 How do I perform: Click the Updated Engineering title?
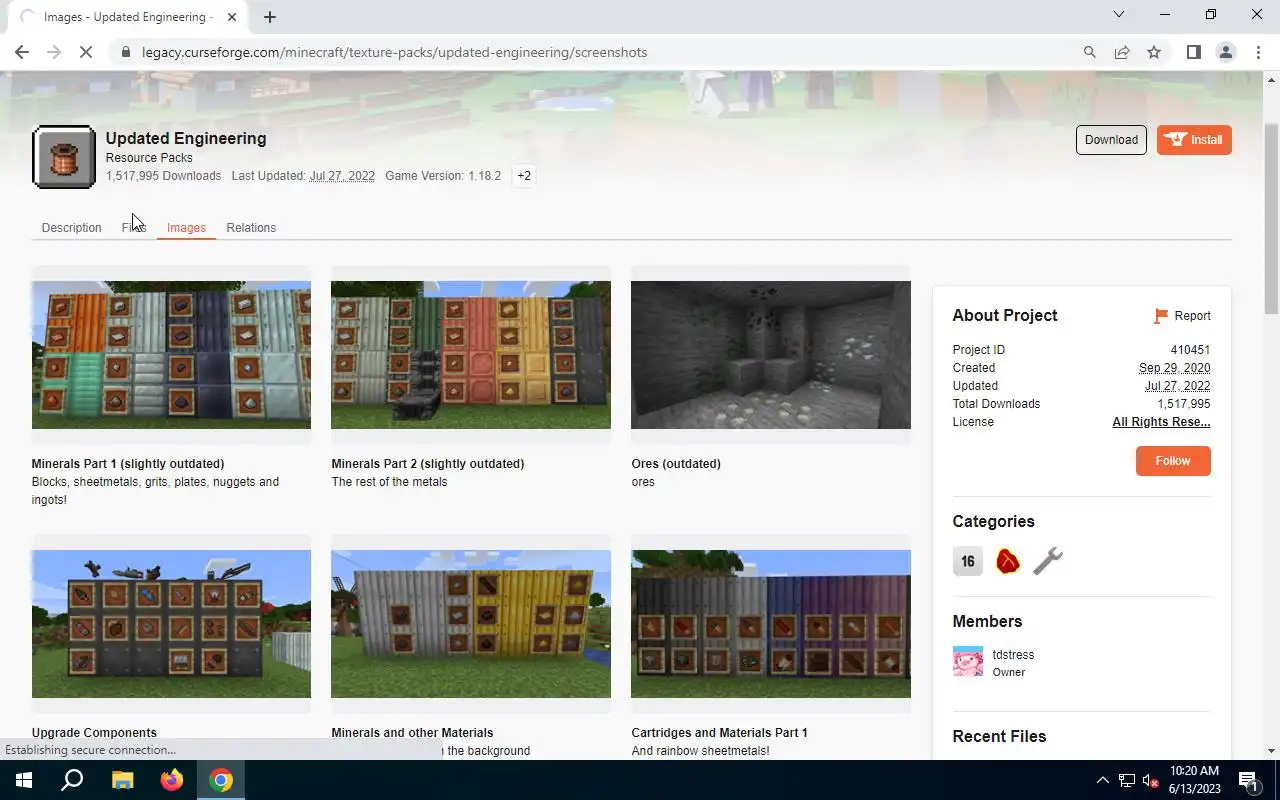click(186, 138)
